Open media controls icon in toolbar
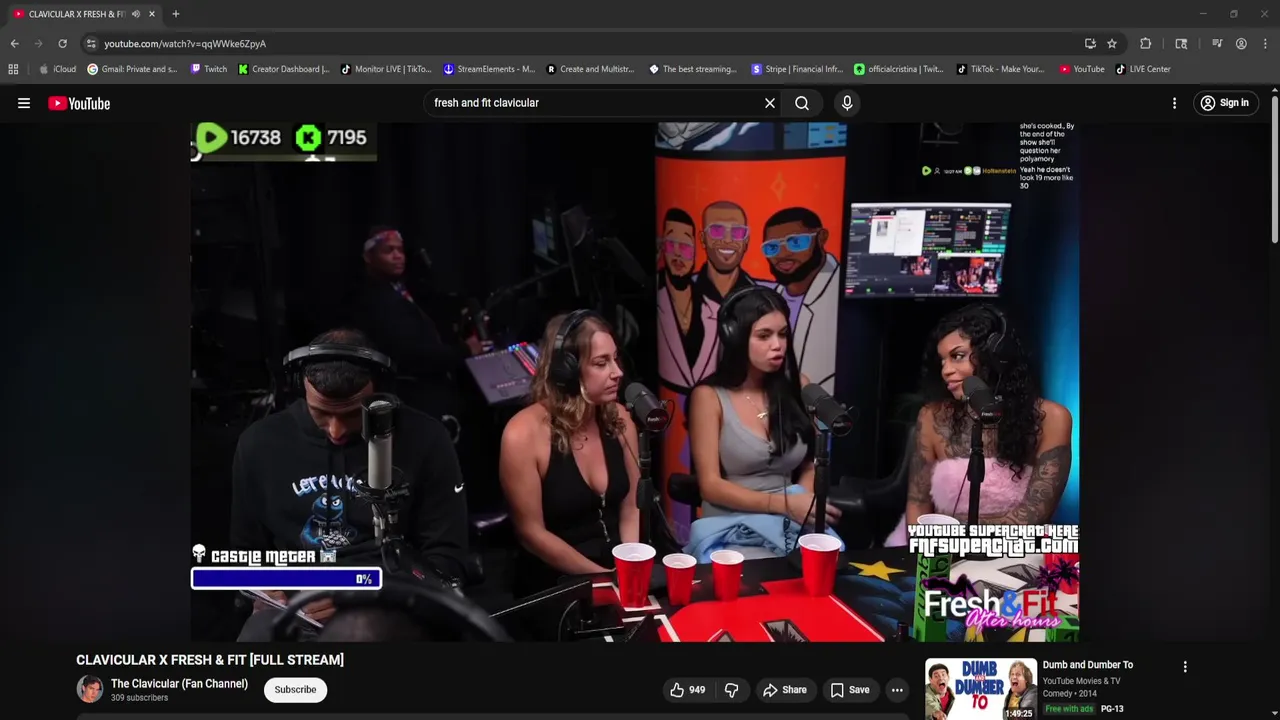This screenshot has height=720, width=1280. tap(1217, 44)
